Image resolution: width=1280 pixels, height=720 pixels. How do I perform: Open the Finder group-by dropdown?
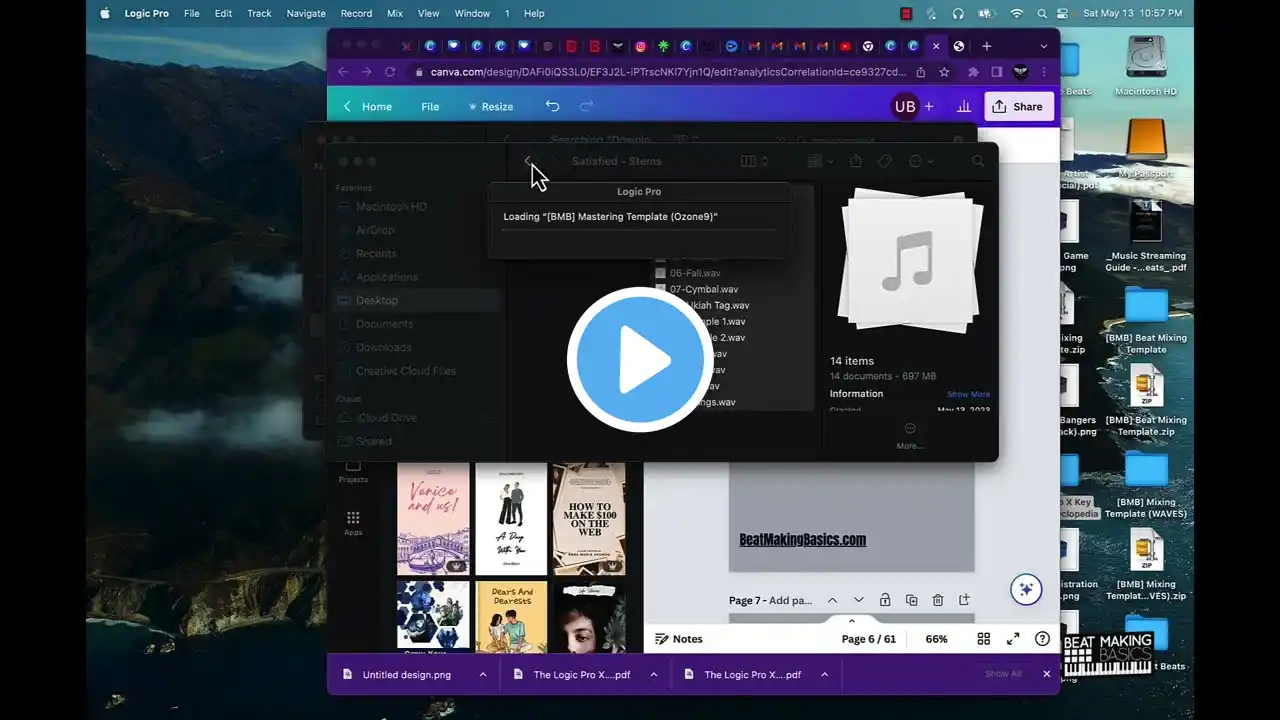coord(820,161)
